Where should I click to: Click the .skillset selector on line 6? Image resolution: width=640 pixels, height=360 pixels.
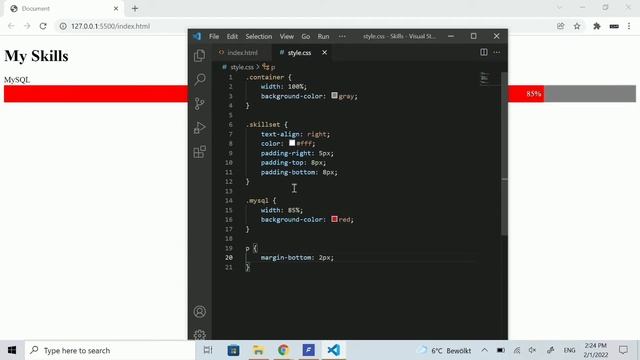tap(263, 124)
